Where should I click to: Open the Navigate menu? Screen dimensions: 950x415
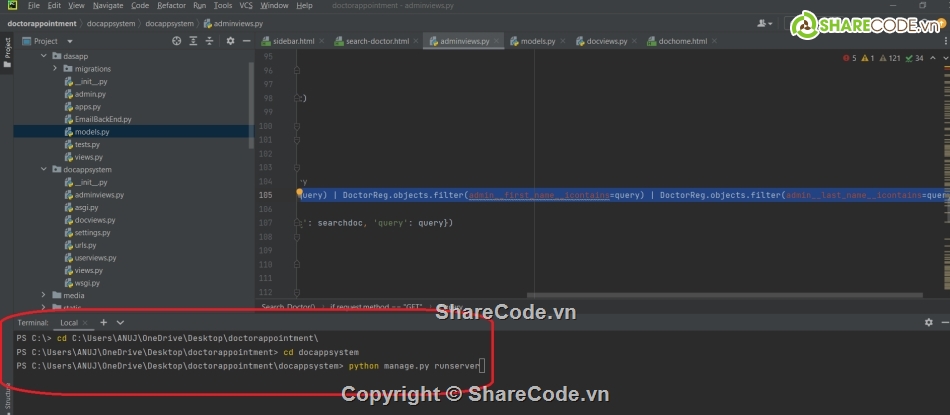pyautogui.click(x=108, y=5)
